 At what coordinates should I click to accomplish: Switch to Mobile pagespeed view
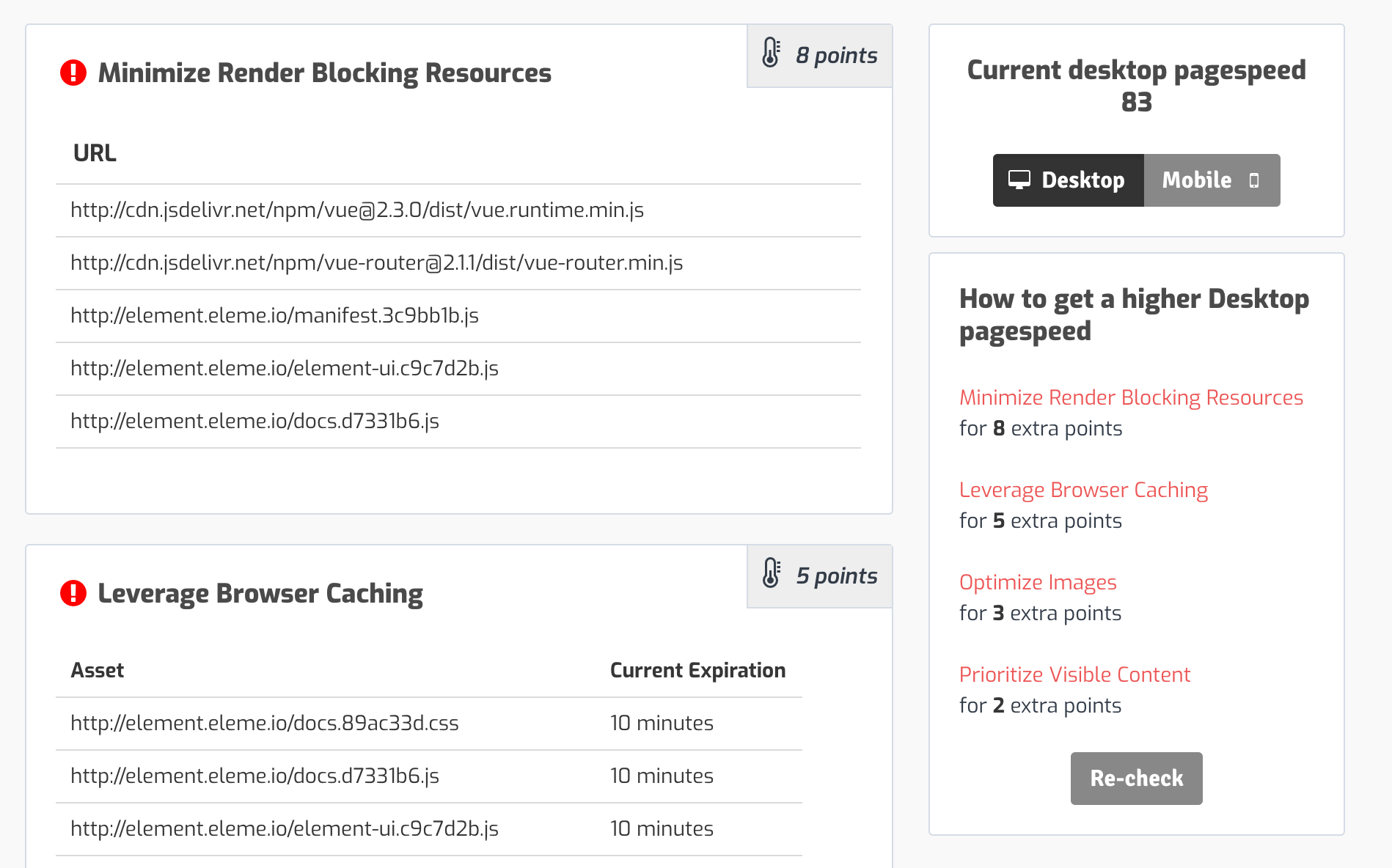click(1212, 180)
